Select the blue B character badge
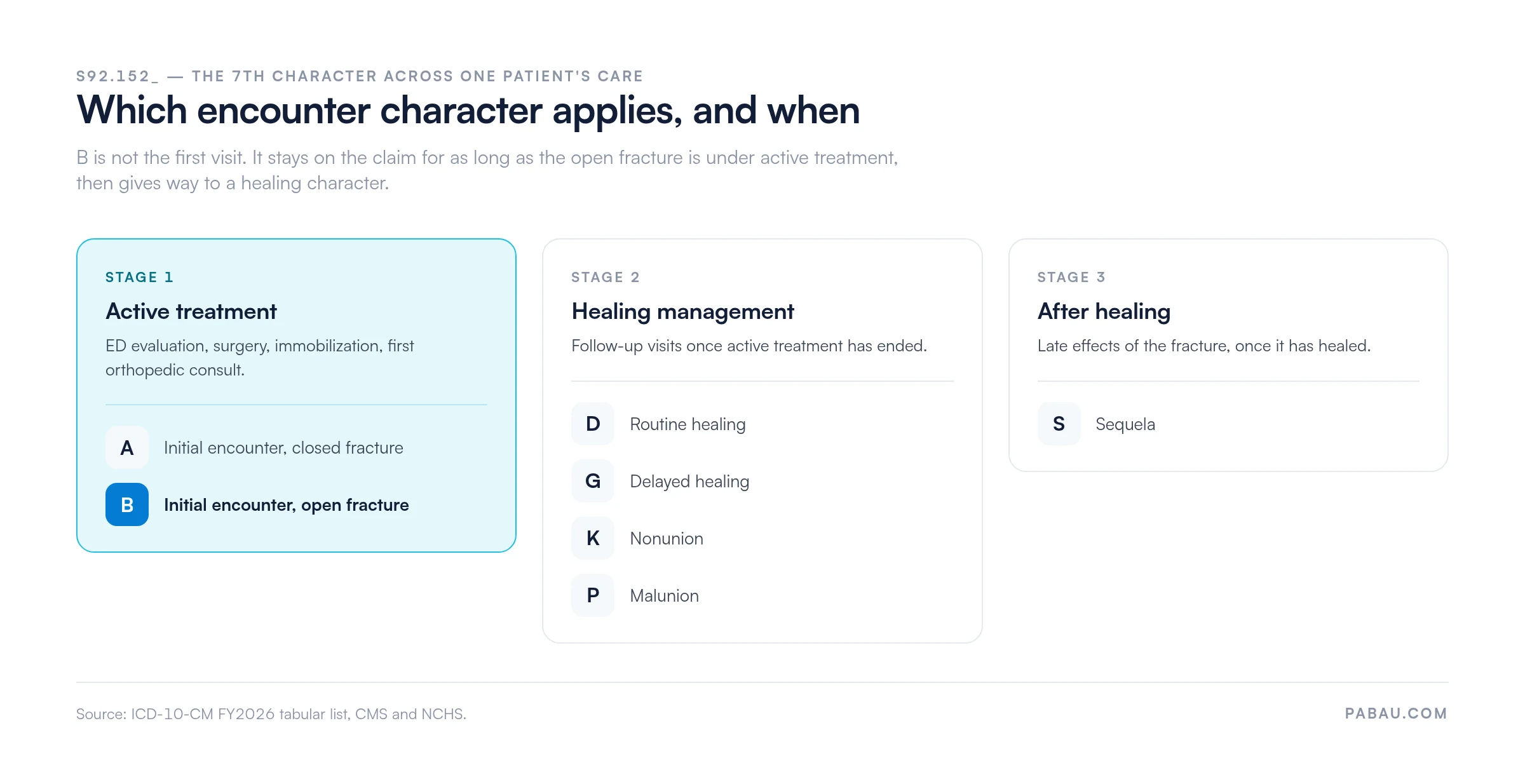 [127, 504]
